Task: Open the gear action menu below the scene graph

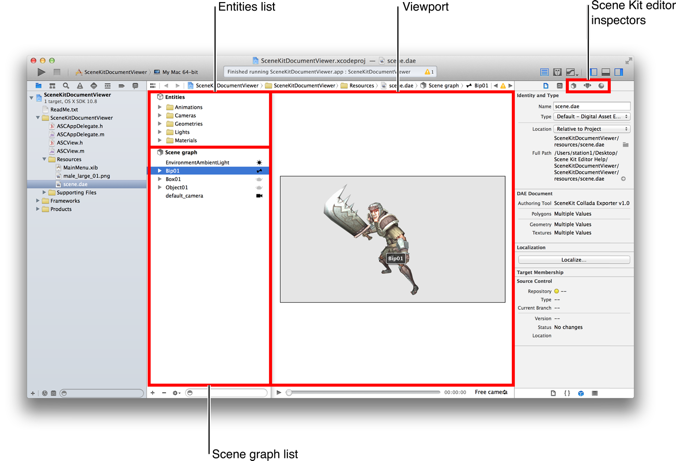Action: point(176,393)
